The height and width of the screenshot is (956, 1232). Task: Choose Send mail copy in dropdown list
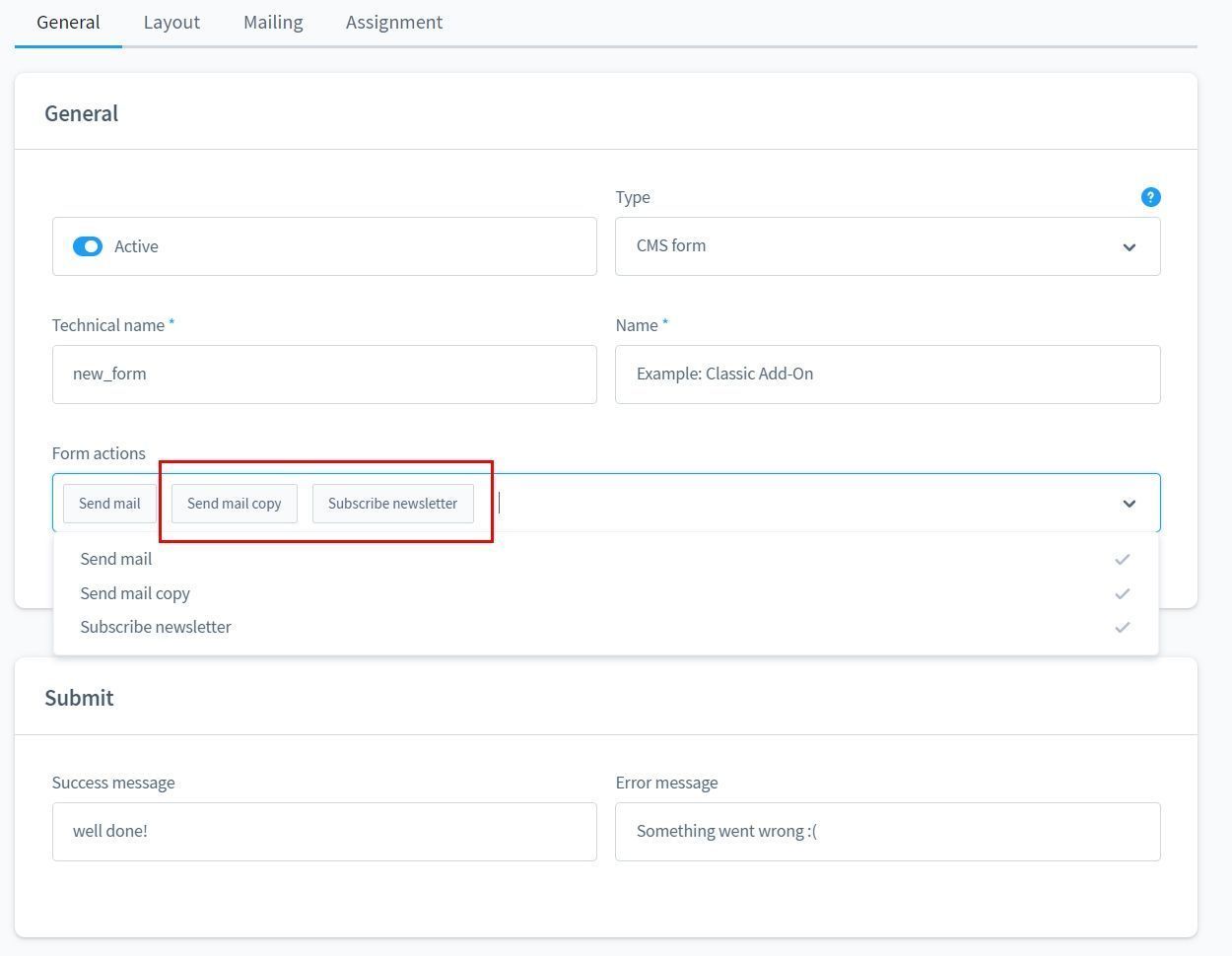point(135,593)
